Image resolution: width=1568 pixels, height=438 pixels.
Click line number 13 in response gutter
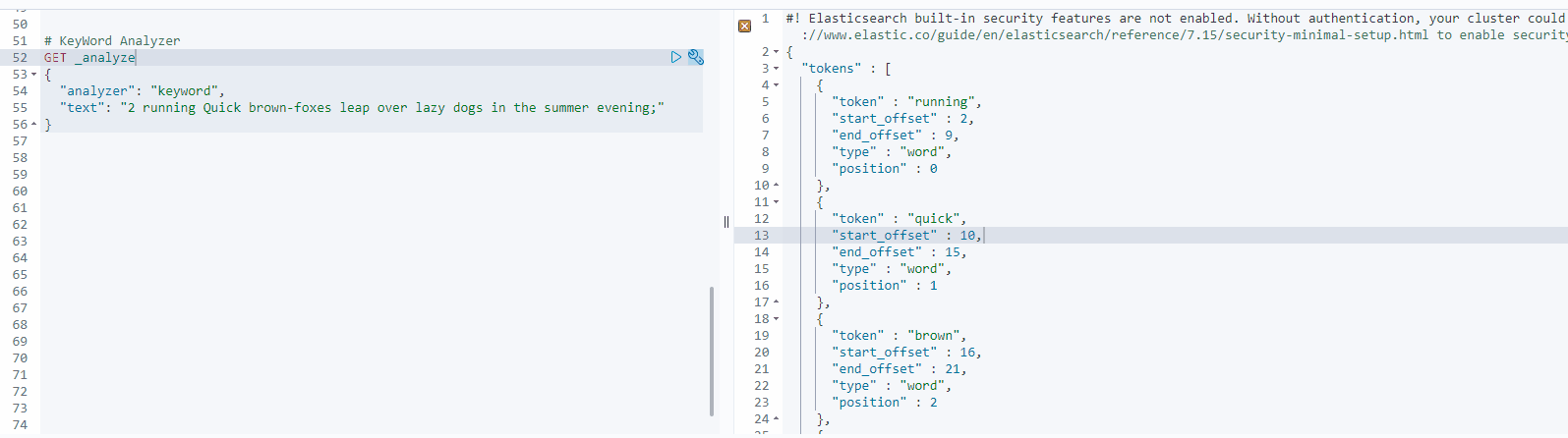click(x=762, y=236)
